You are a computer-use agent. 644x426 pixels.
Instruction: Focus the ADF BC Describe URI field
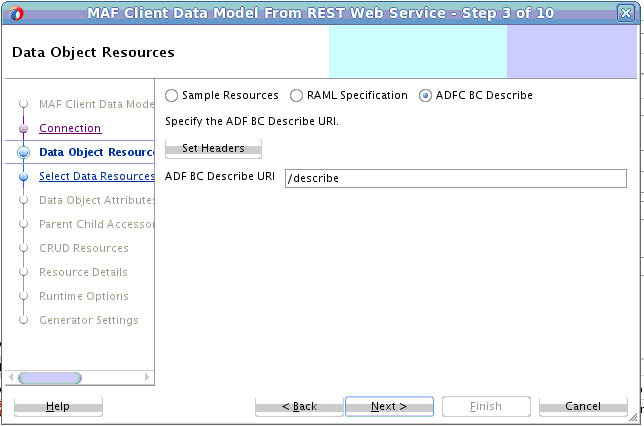[x=456, y=178]
